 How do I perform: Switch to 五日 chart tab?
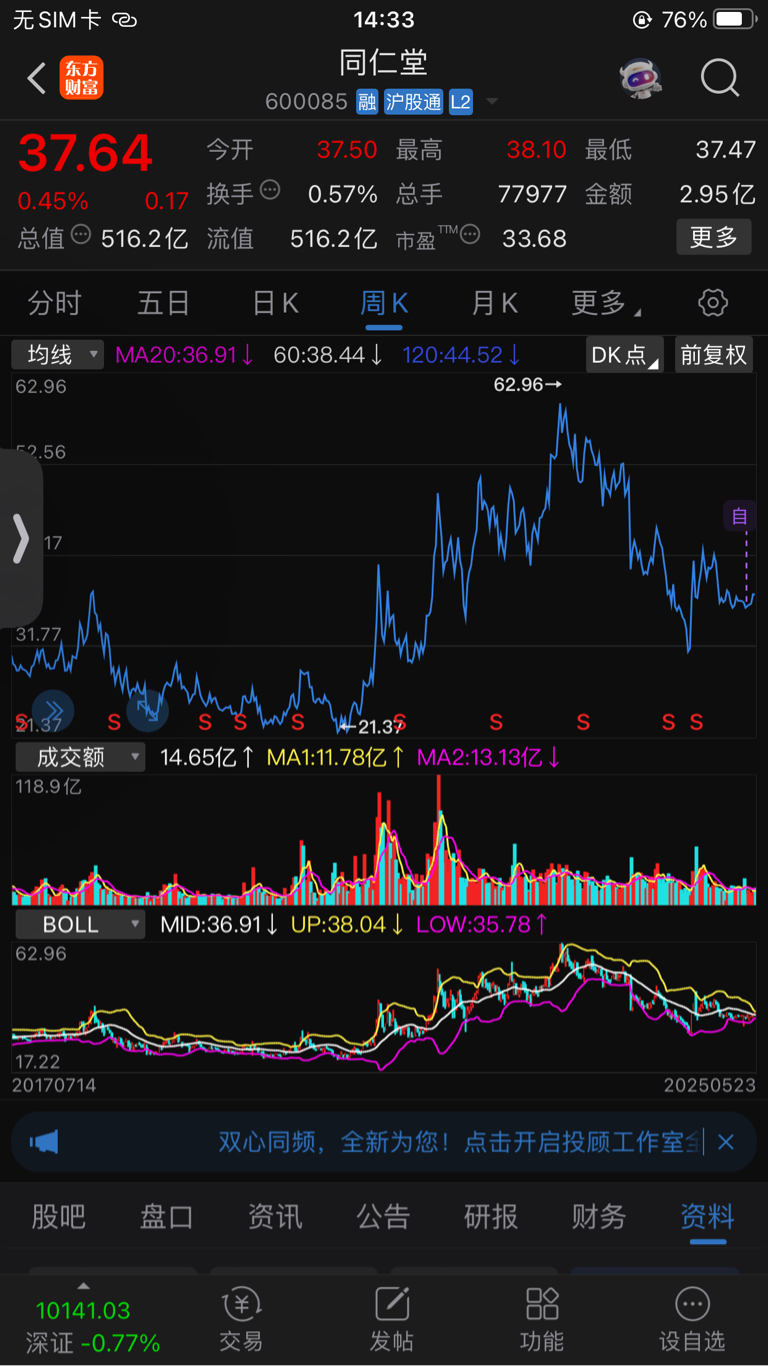tap(163, 303)
